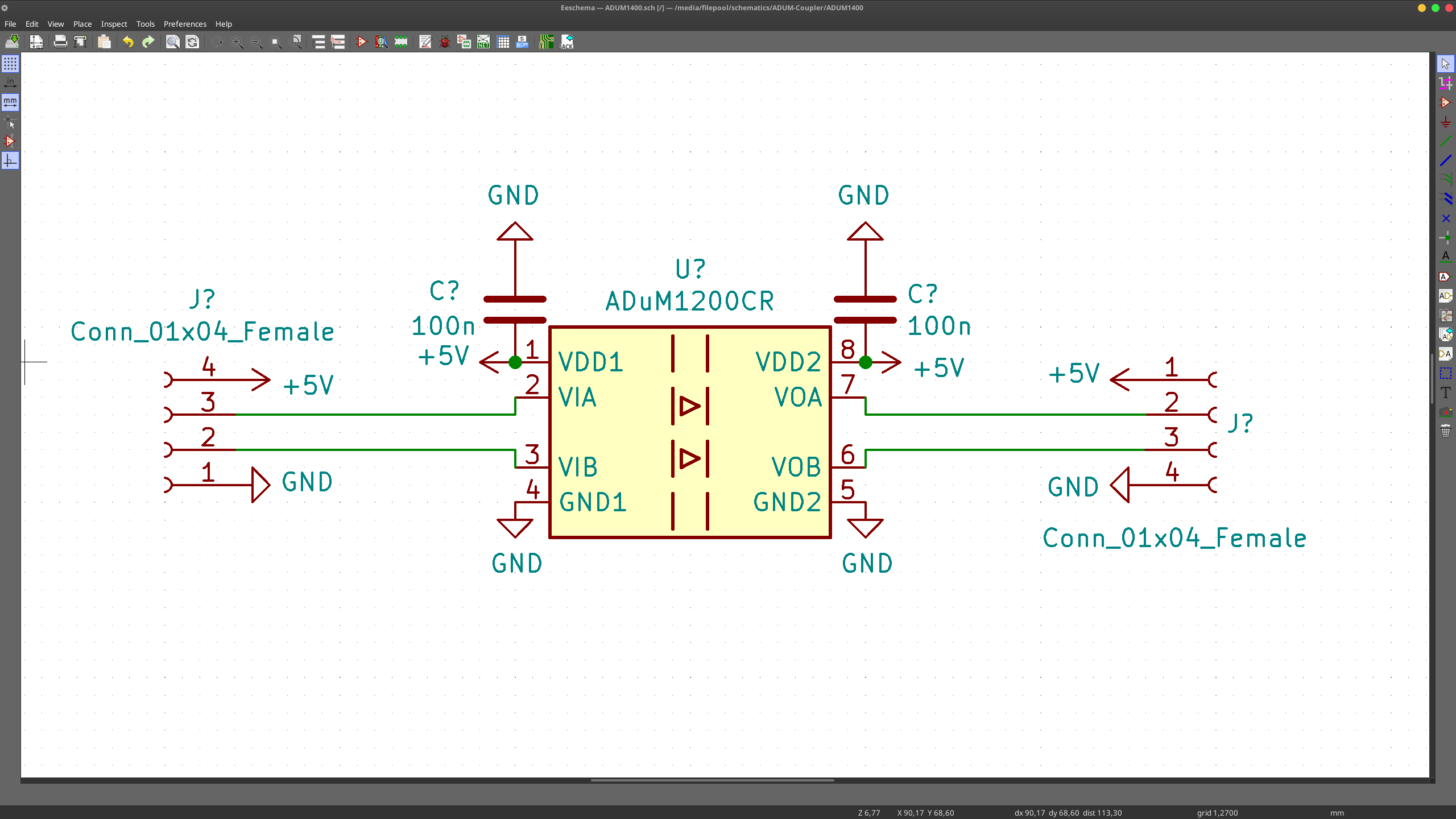Select the Place wire tool
Screen dimensions: 1456x819
click(1445, 141)
